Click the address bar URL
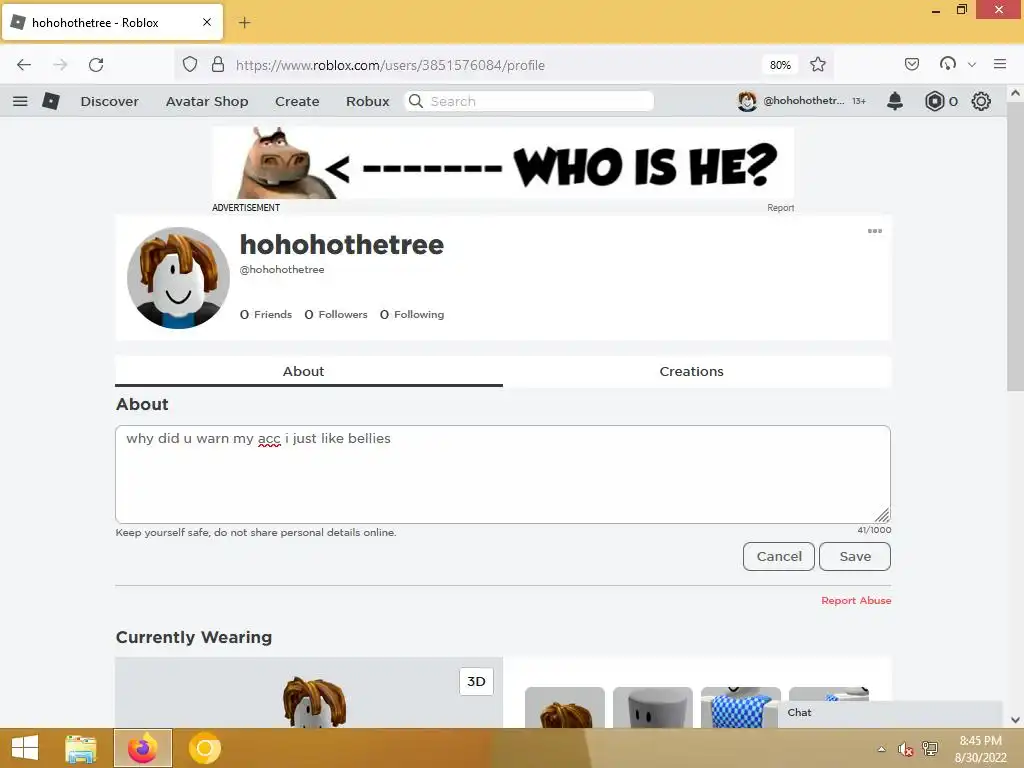 point(390,65)
